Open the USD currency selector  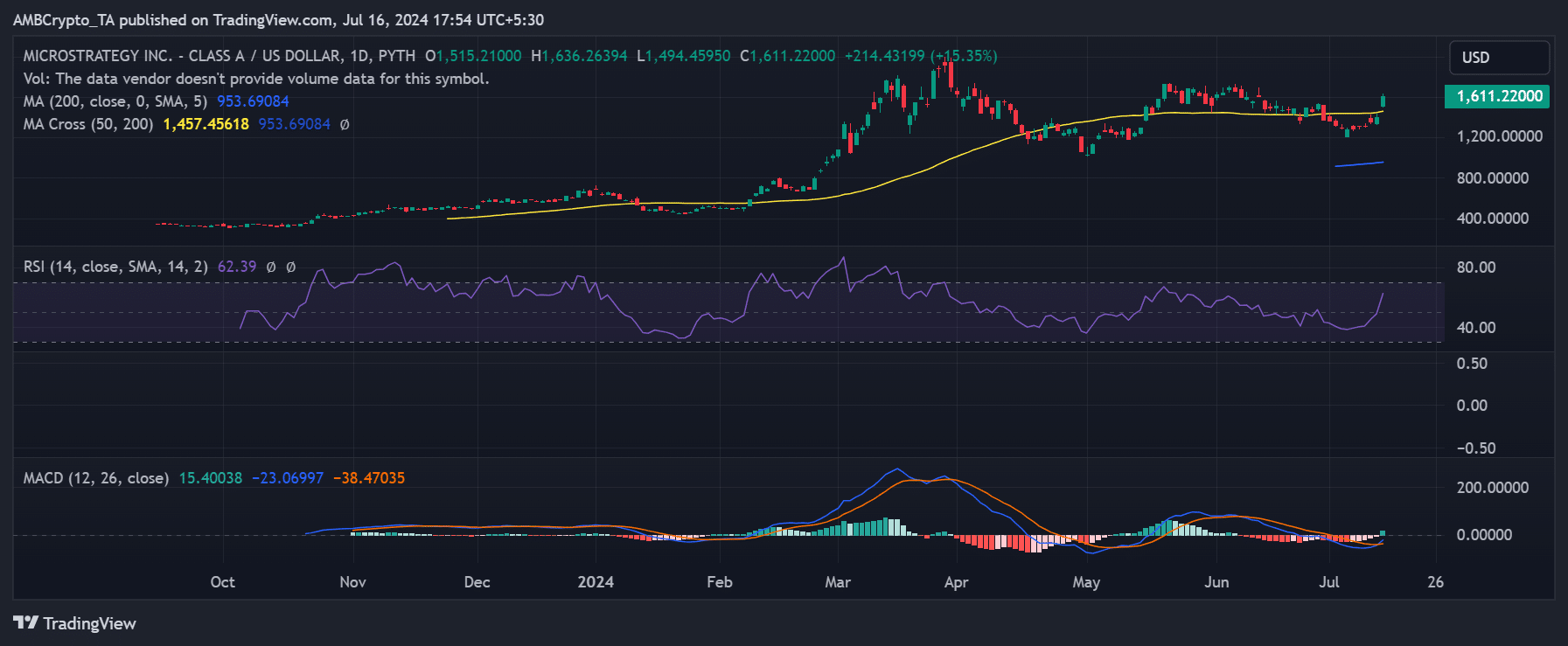tap(1499, 58)
